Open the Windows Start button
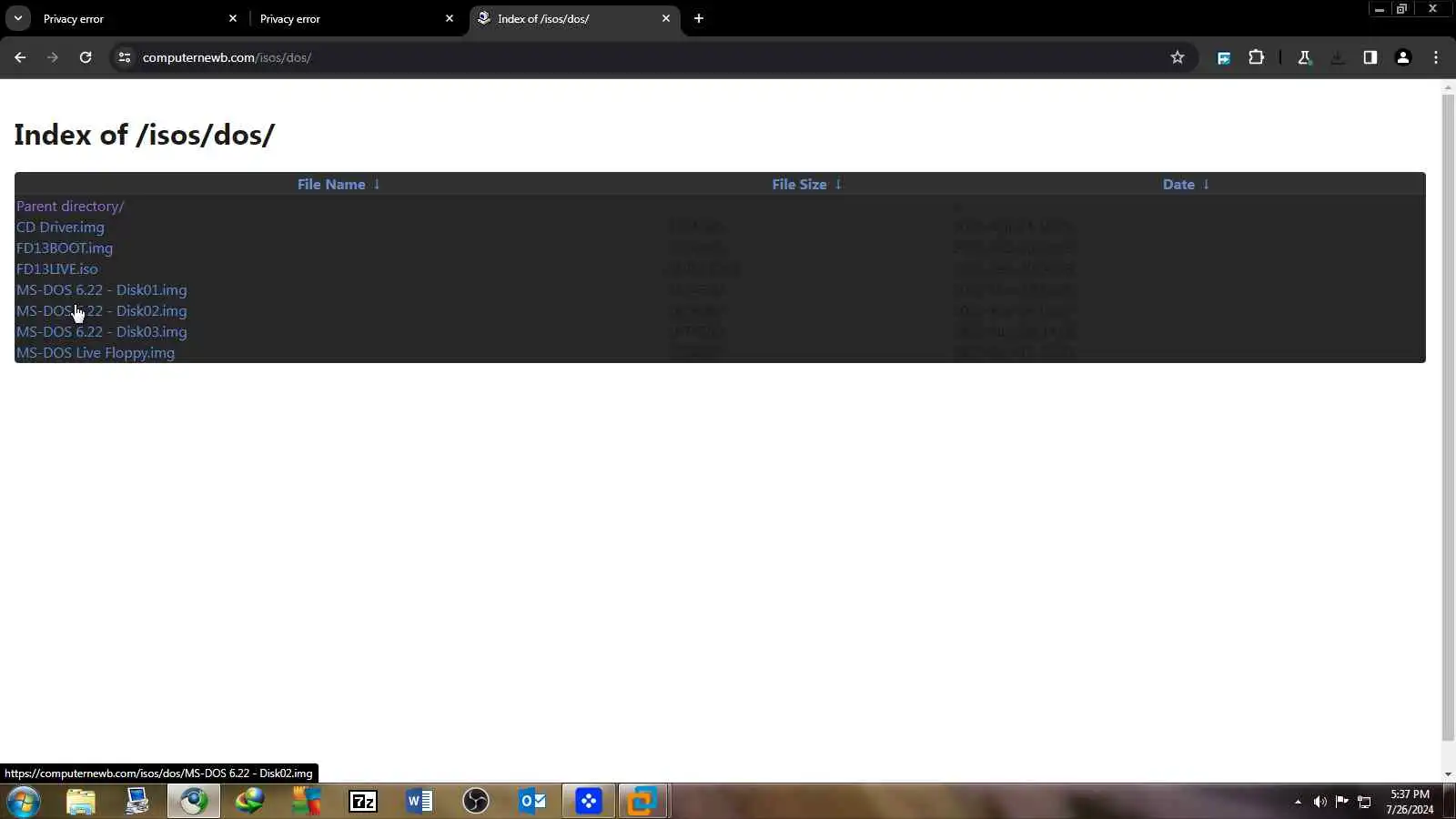 click(24, 802)
